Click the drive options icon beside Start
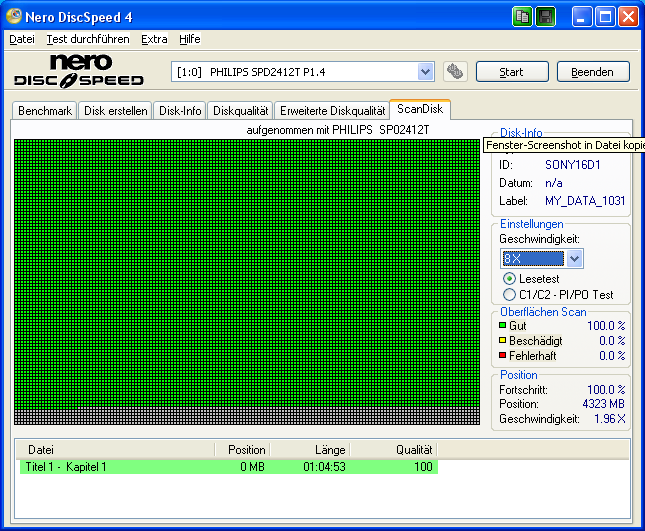The image size is (645, 531). [x=455, y=72]
